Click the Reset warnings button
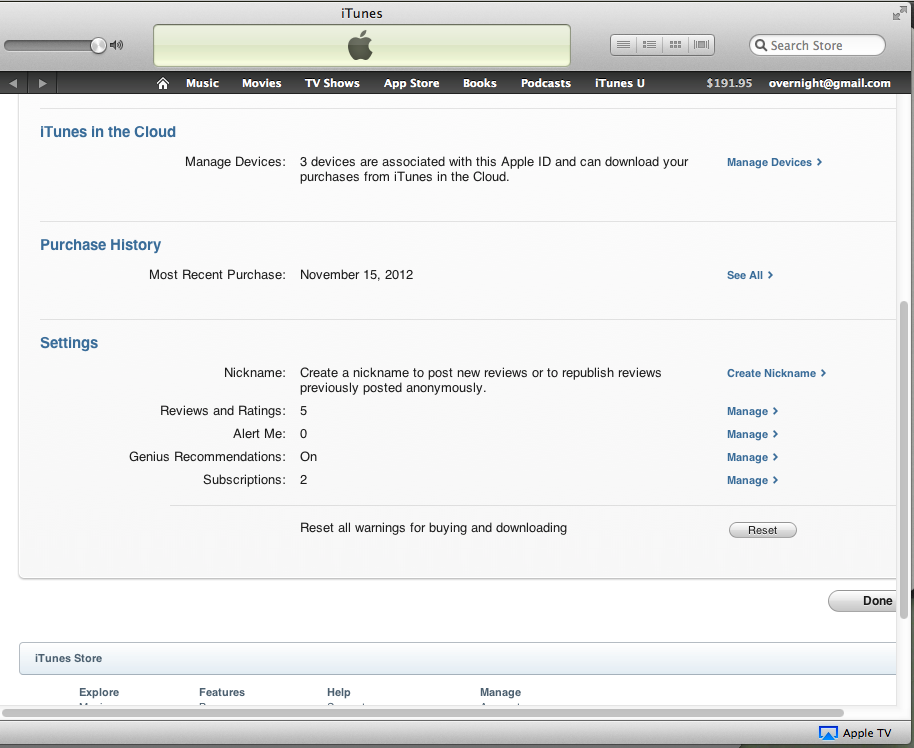The width and height of the screenshot is (914, 748). tap(762, 530)
